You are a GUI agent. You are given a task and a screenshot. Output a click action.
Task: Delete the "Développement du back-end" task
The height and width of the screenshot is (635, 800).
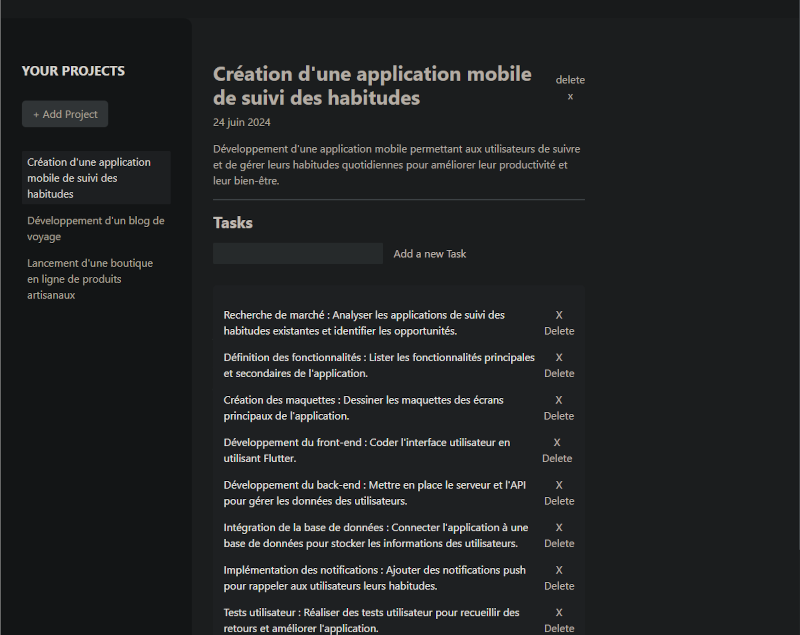pos(559,493)
